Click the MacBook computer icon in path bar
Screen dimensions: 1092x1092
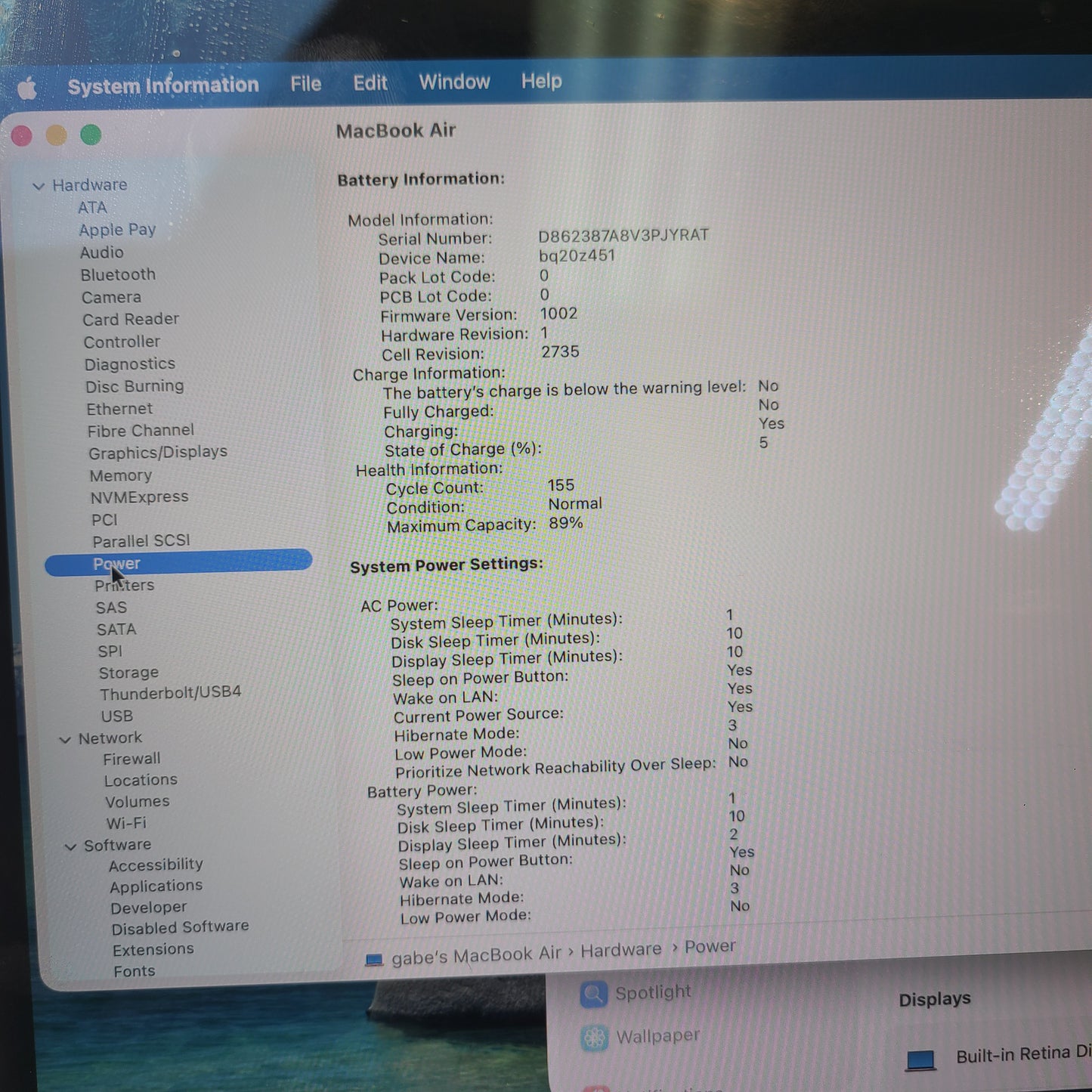tap(374, 960)
